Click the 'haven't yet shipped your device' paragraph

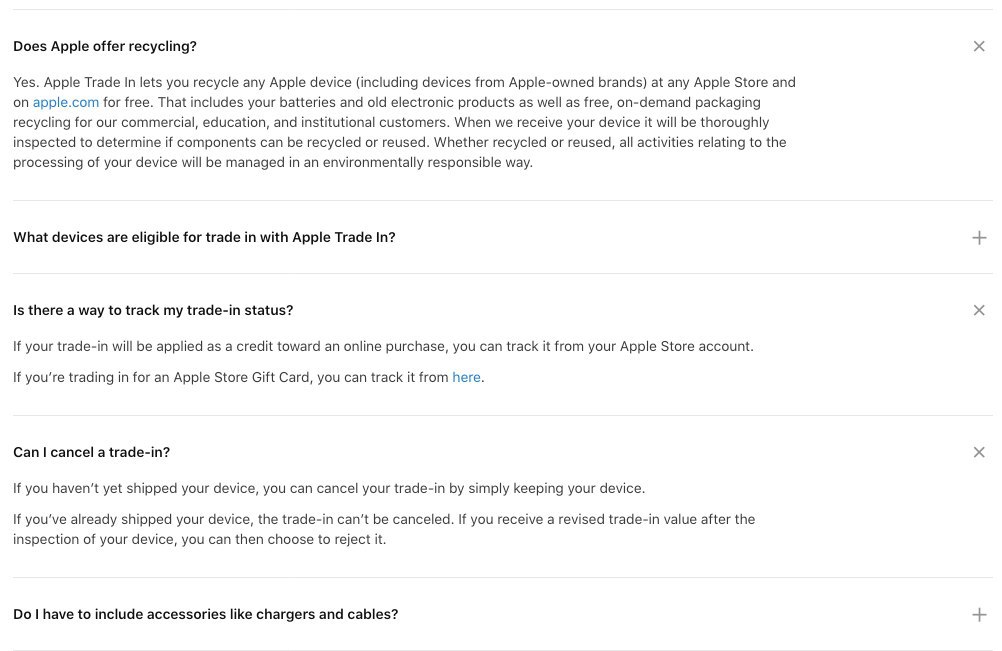[329, 488]
